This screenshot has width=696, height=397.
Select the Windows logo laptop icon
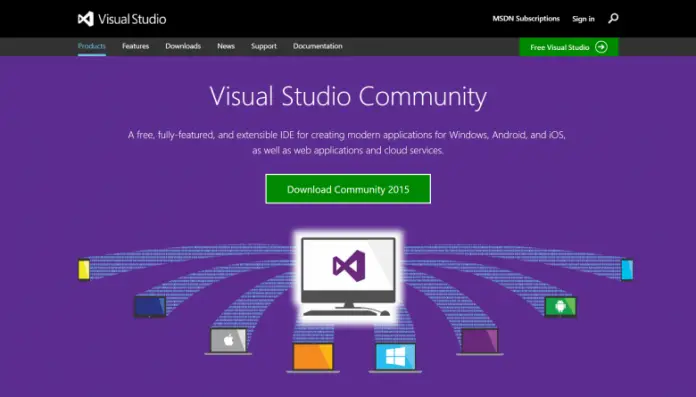click(395, 357)
